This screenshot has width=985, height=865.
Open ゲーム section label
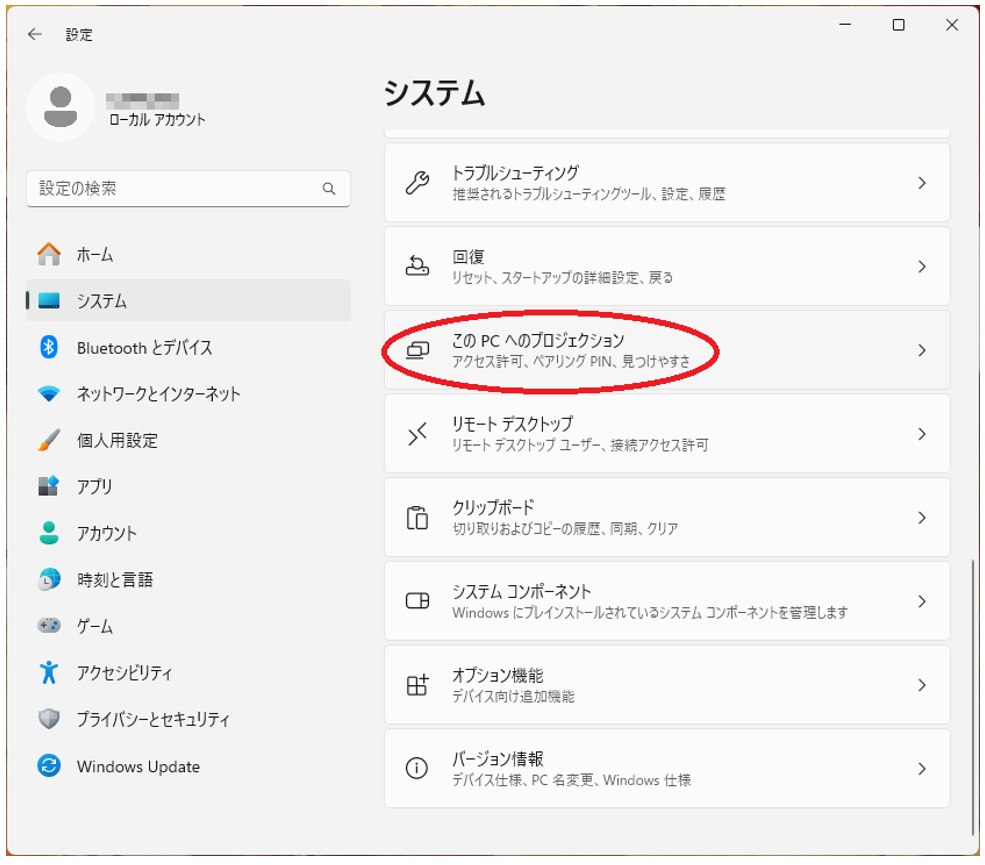[95, 626]
